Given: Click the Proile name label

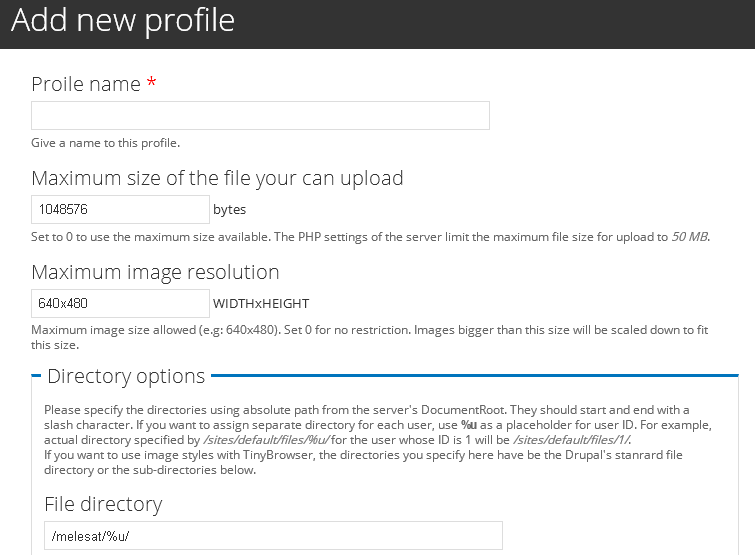Looking at the screenshot, I should click(86, 84).
